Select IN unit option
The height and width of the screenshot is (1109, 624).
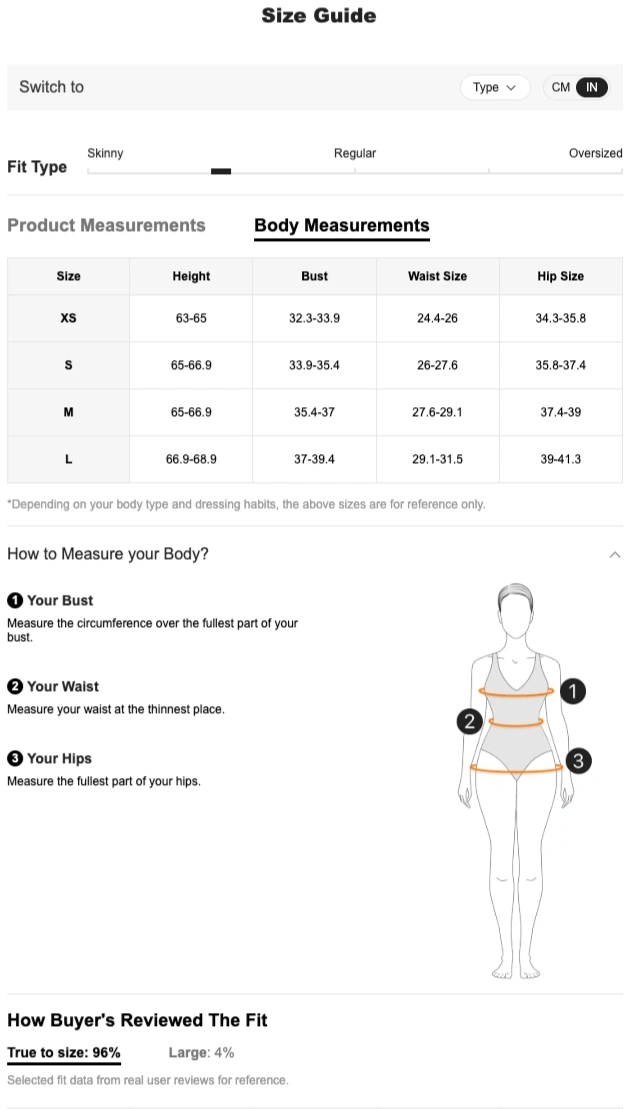(592, 88)
